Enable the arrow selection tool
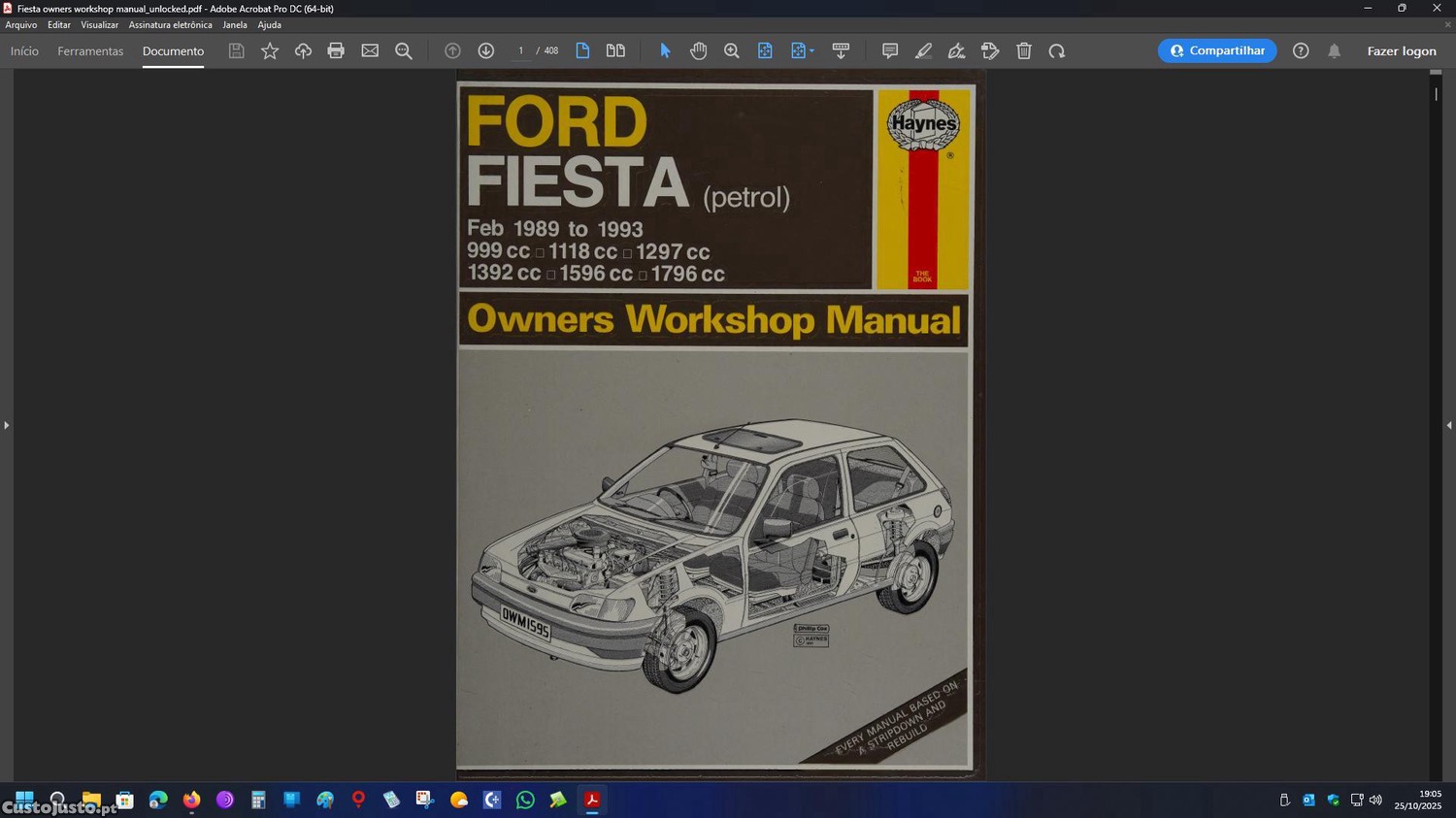This screenshot has width=1456, height=818. coord(665,50)
